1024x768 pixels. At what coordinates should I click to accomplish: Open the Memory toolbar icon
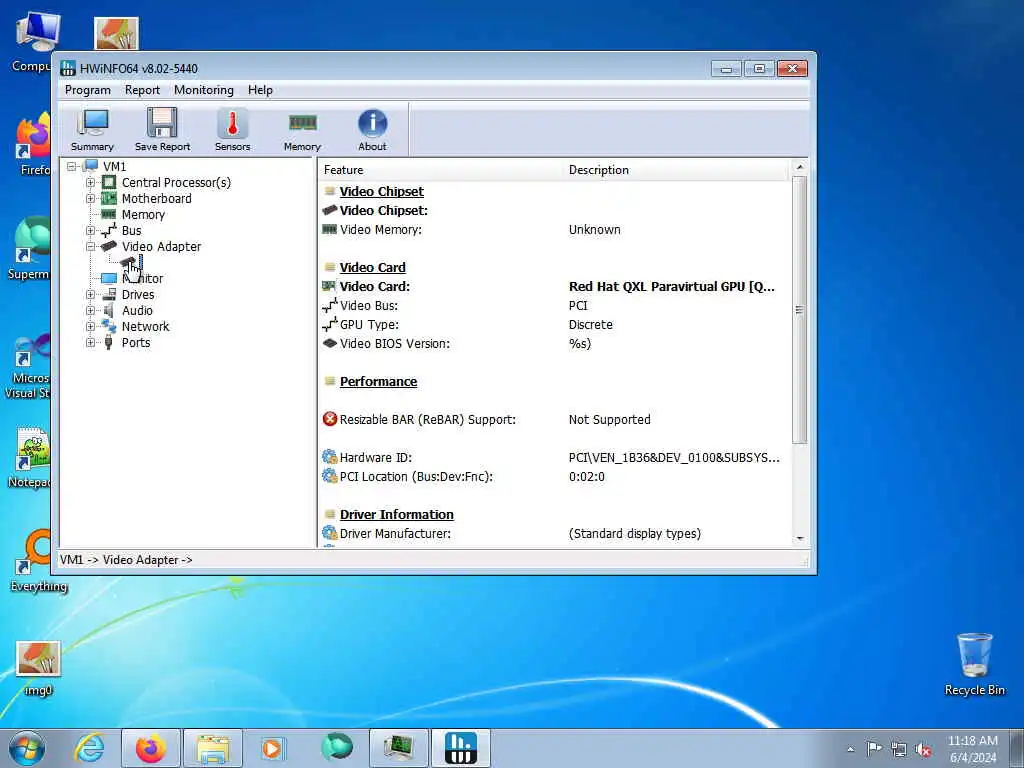point(302,130)
